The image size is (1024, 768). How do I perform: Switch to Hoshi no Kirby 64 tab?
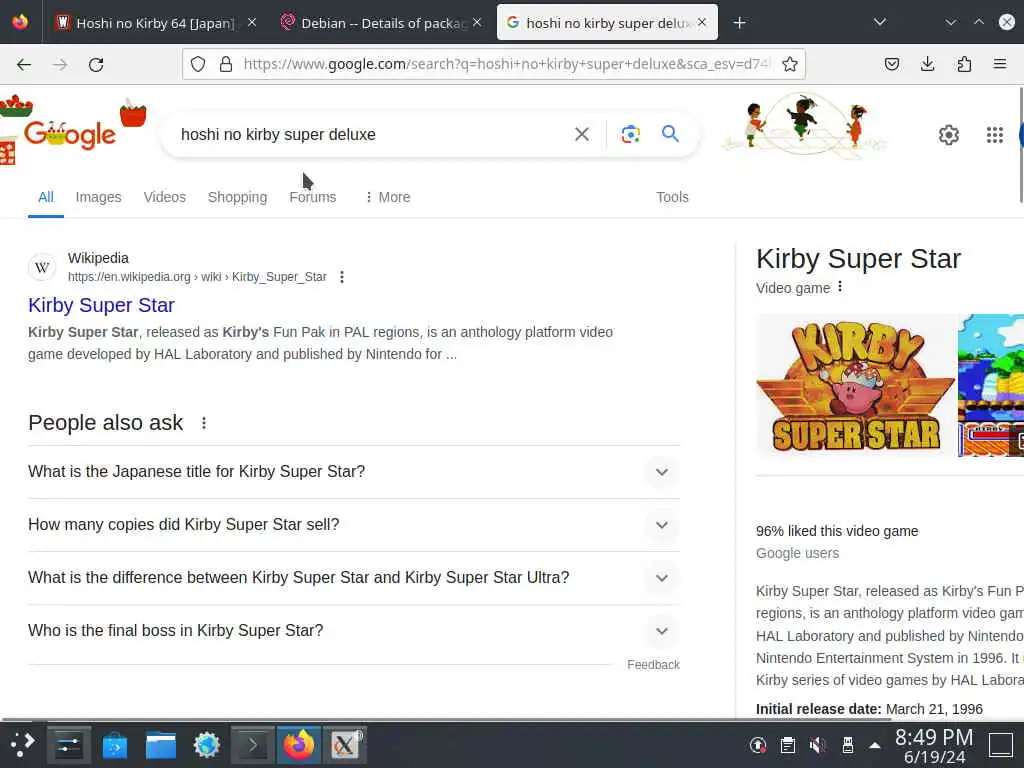[154, 23]
